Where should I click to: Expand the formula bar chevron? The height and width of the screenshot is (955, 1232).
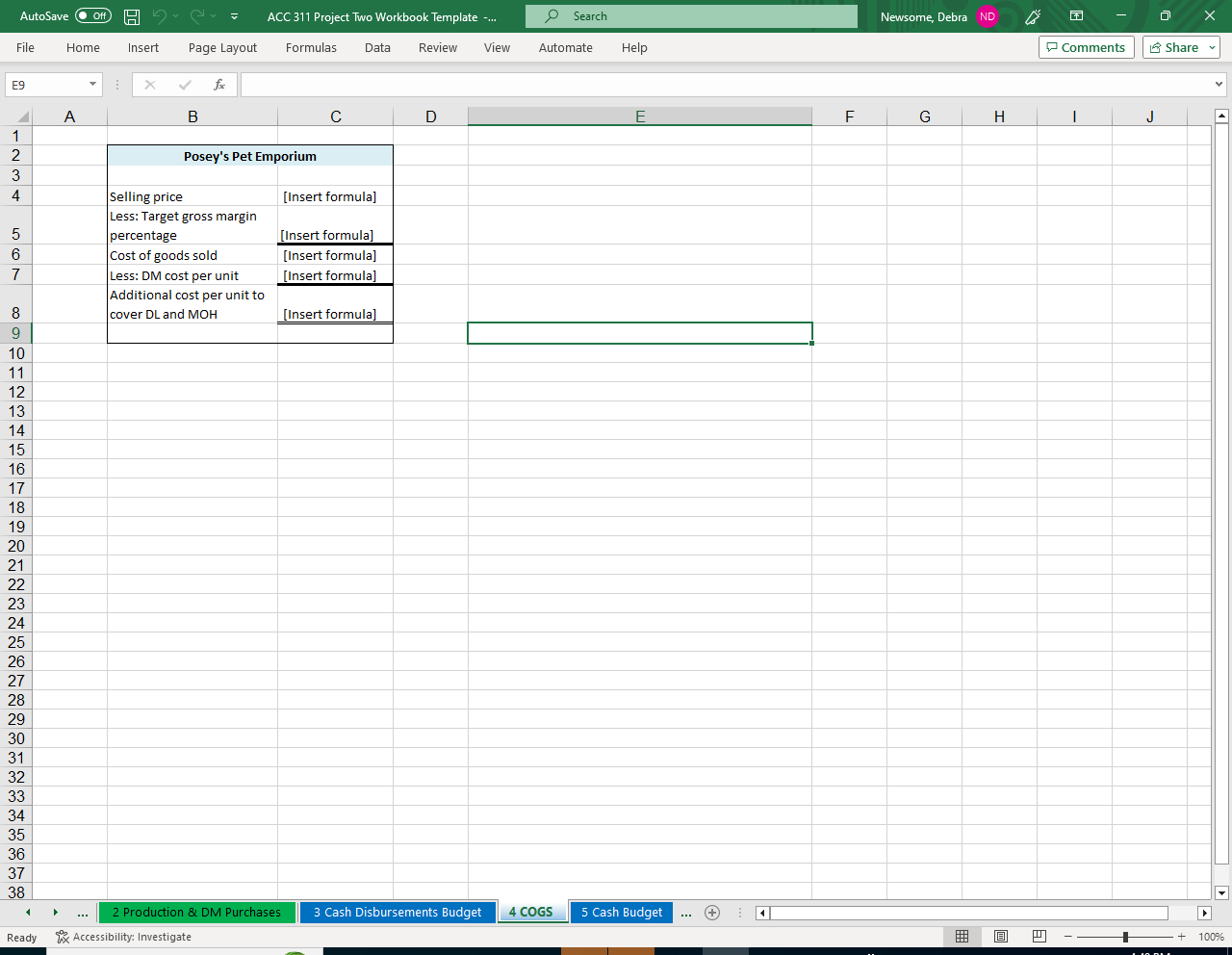[x=1219, y=85]
